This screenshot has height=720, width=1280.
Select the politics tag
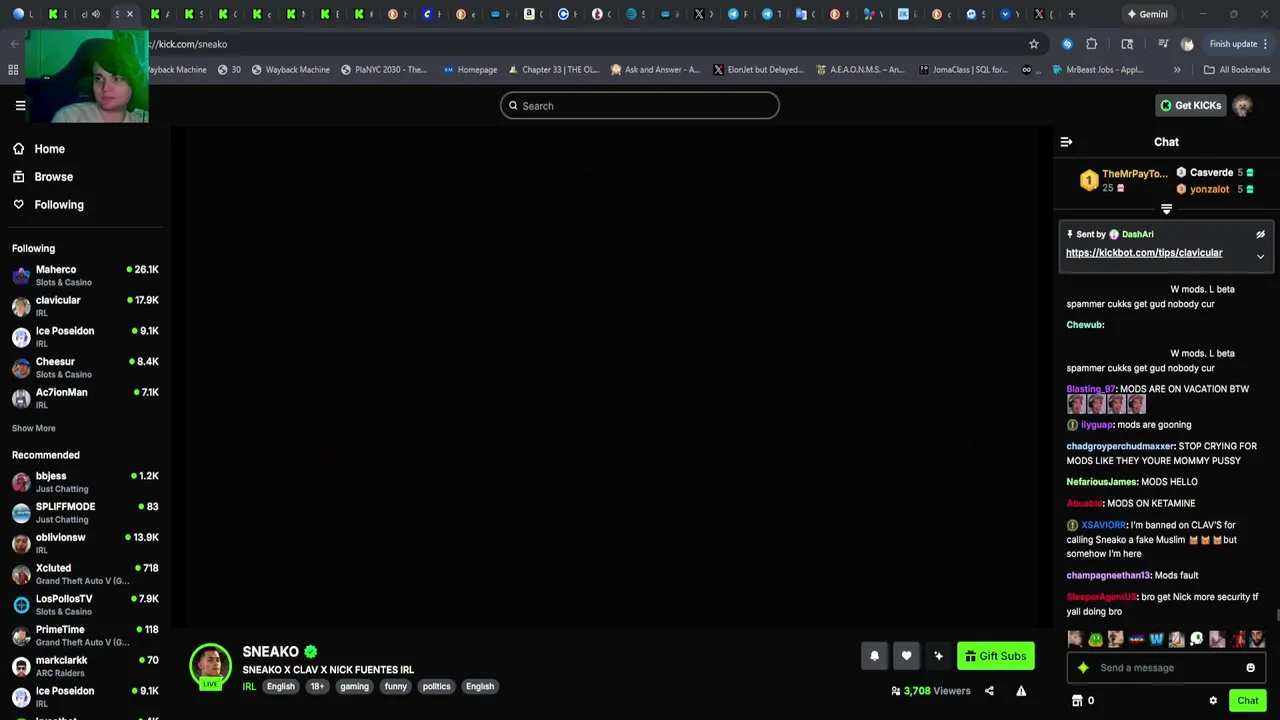coord(436,687)
